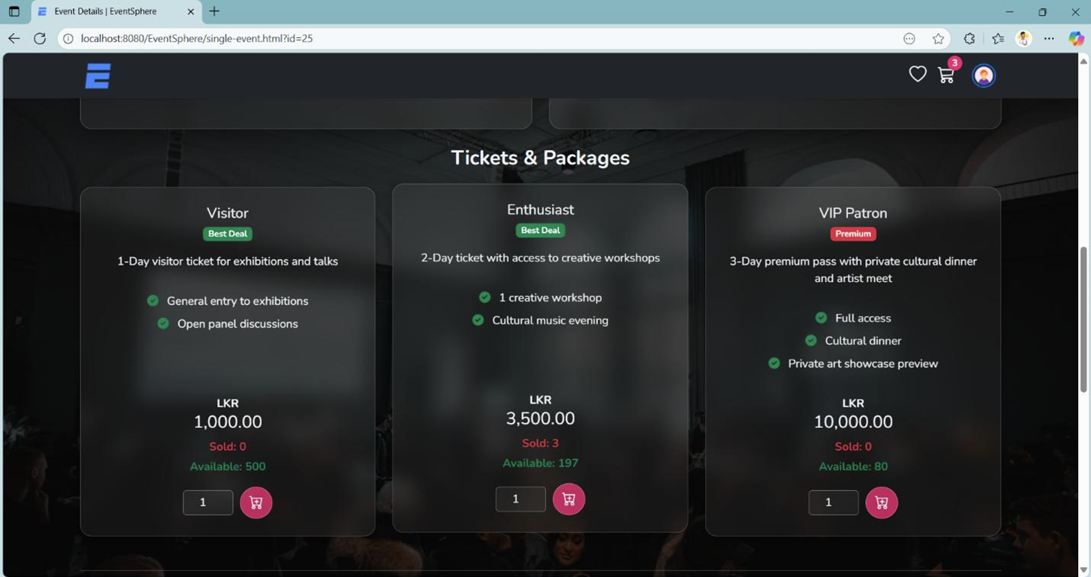This screenshot has width=1091, height=577.
Task: Open the Copilot sidebar icon
Action: (1076, 39)
